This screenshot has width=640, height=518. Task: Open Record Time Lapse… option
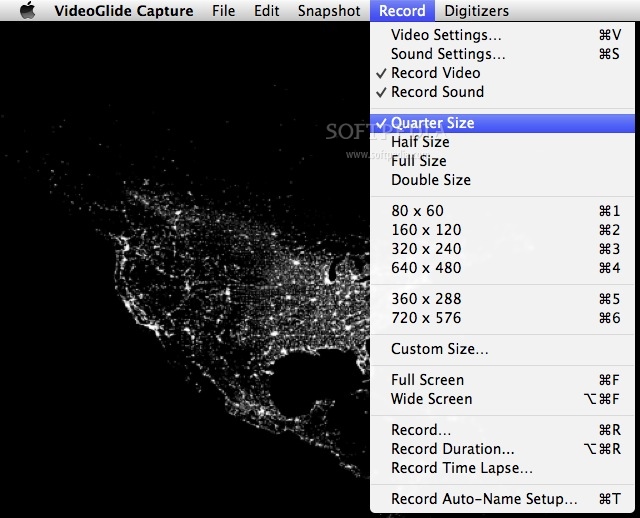tap(461, 468)
